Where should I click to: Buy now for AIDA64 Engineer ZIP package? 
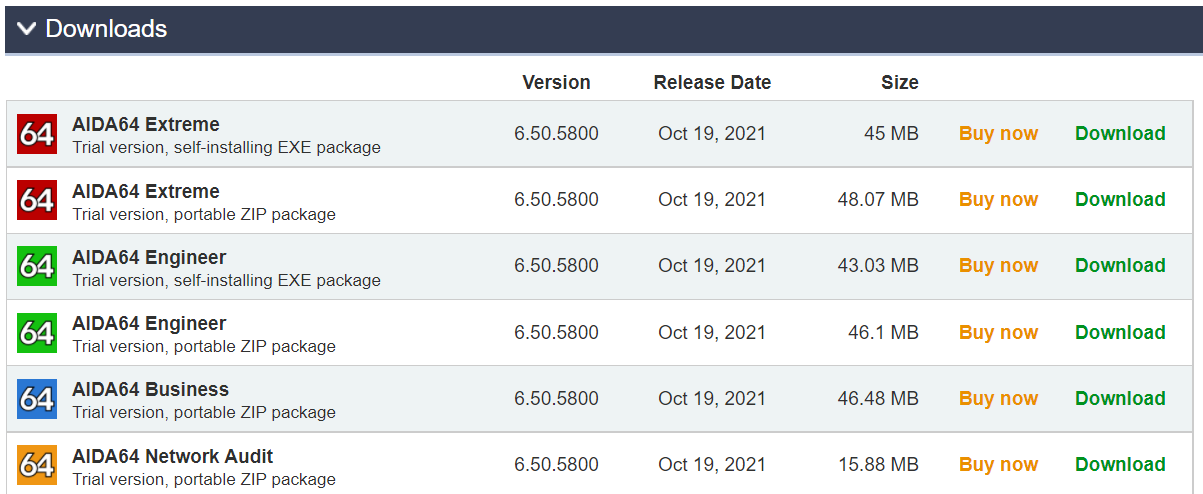coord(998,332)
